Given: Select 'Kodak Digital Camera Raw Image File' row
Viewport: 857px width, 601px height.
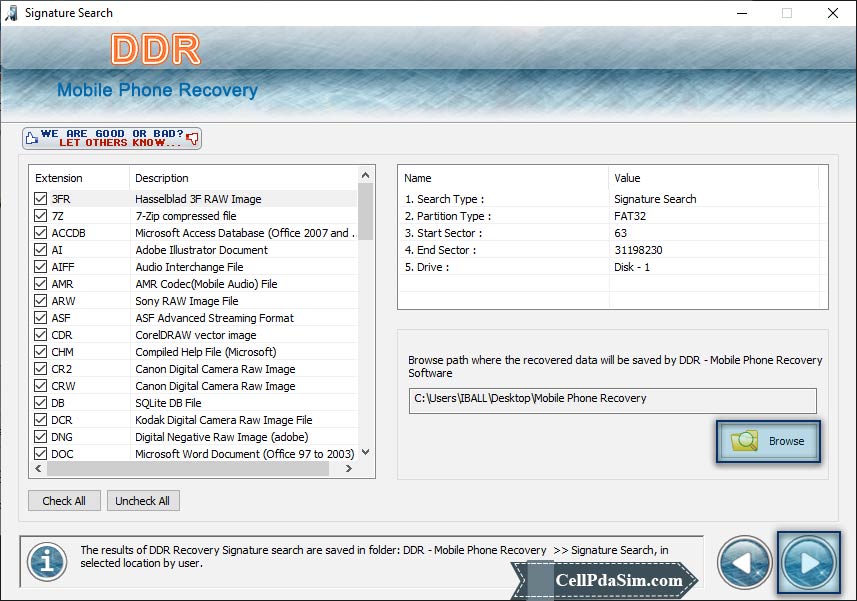Looking at the screenshot, I should (195, 420).
